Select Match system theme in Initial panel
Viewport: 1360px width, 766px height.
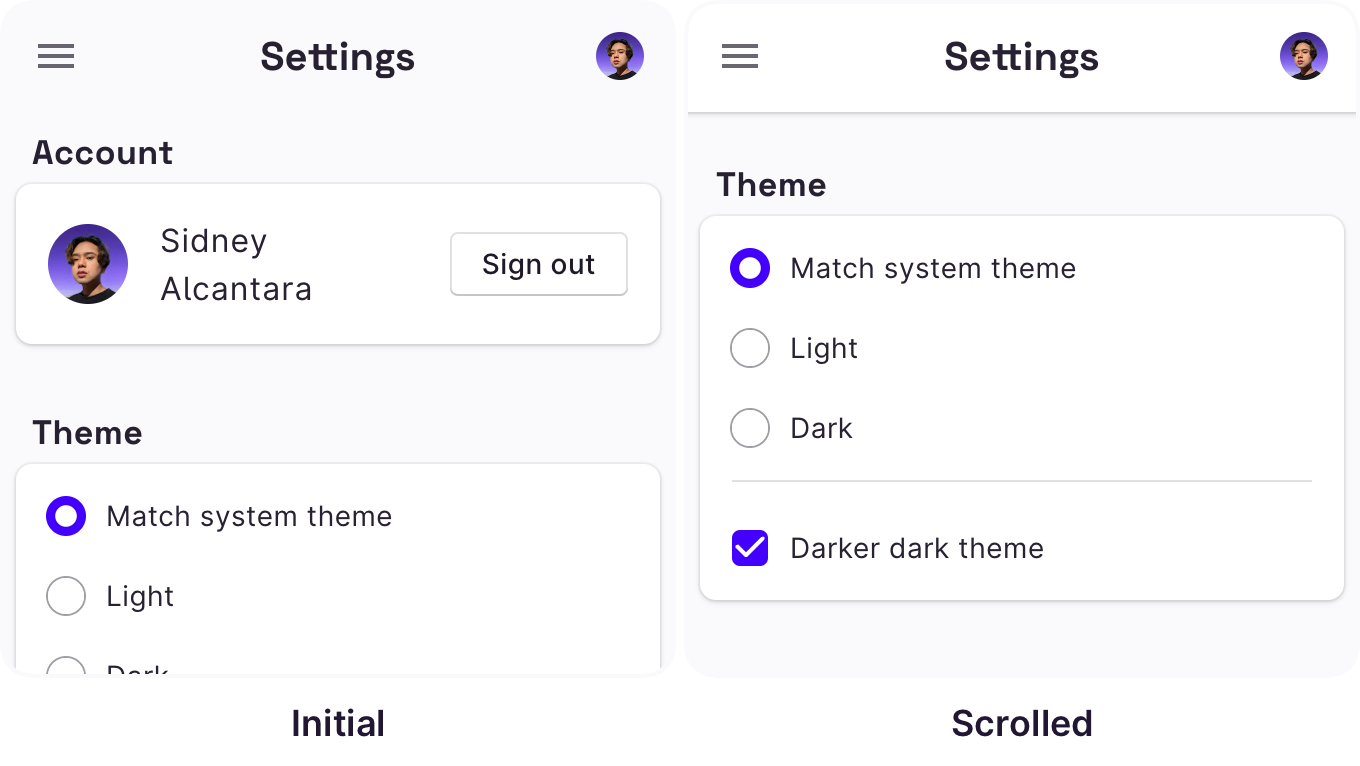coord(66,516)
